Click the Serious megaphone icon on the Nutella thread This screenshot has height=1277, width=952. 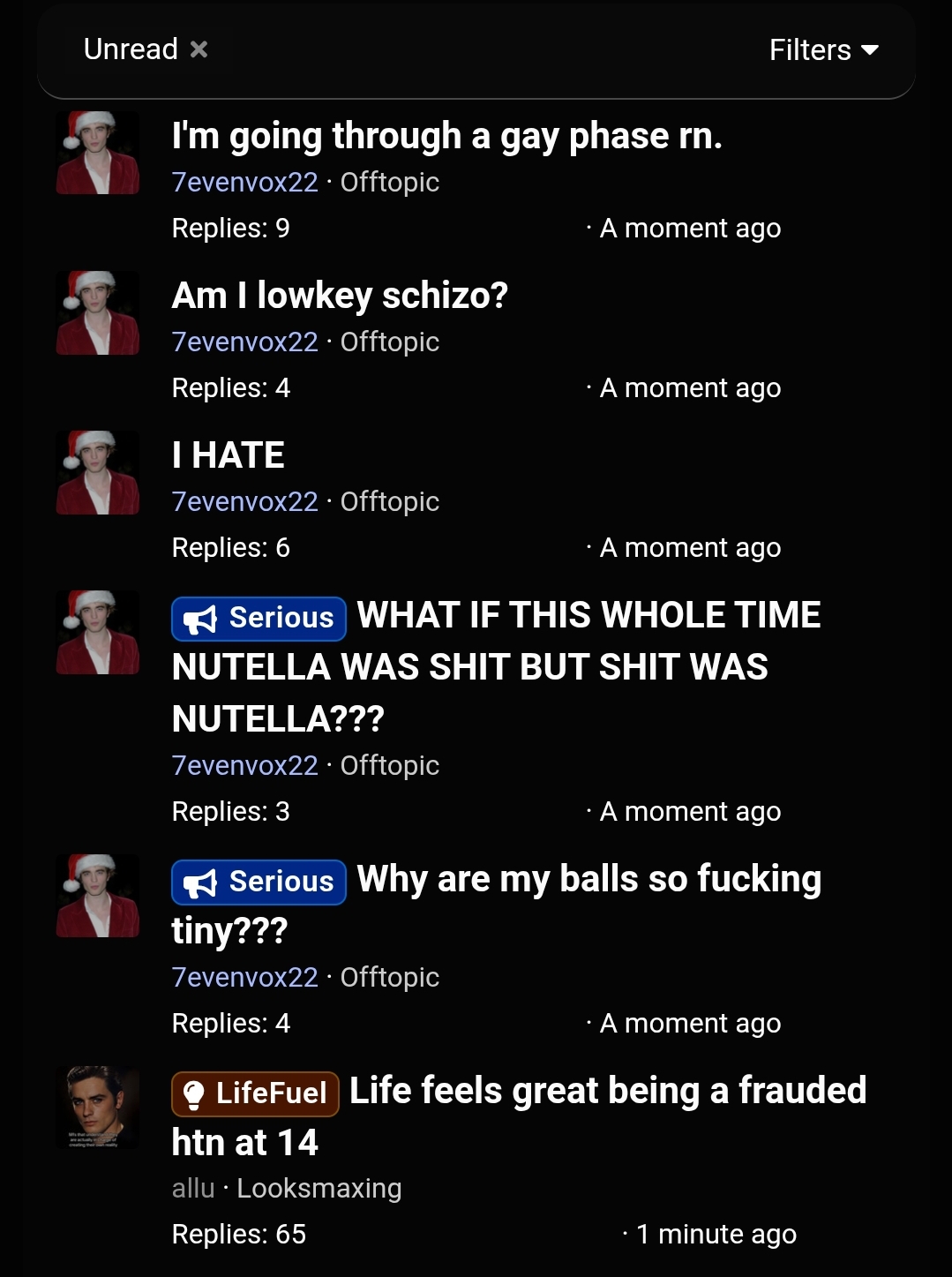pos(201,619)
